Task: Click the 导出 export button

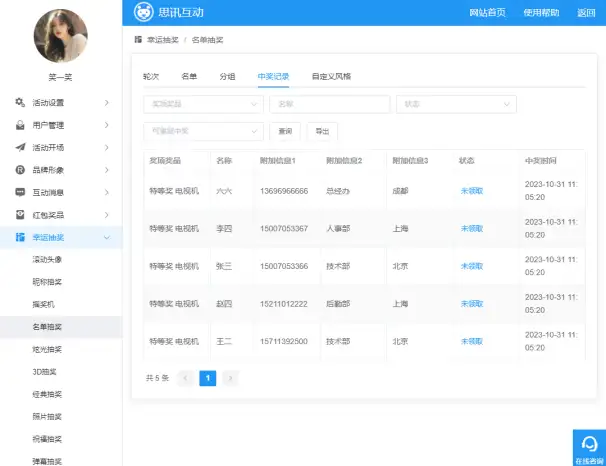Action: point(322,131)
